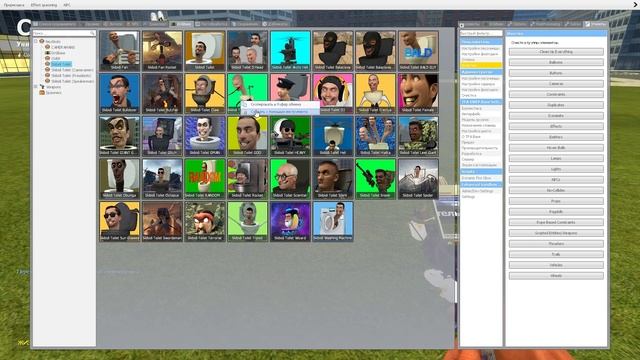Image resolution: width=640 pixels, height=360 pixels.
Task: Select Skibidi Toilet DJ with headphones
Action: (333, 93)
